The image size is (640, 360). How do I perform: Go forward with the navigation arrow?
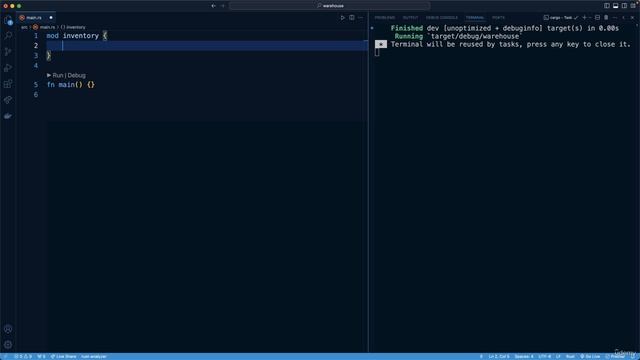pos(223,6)
